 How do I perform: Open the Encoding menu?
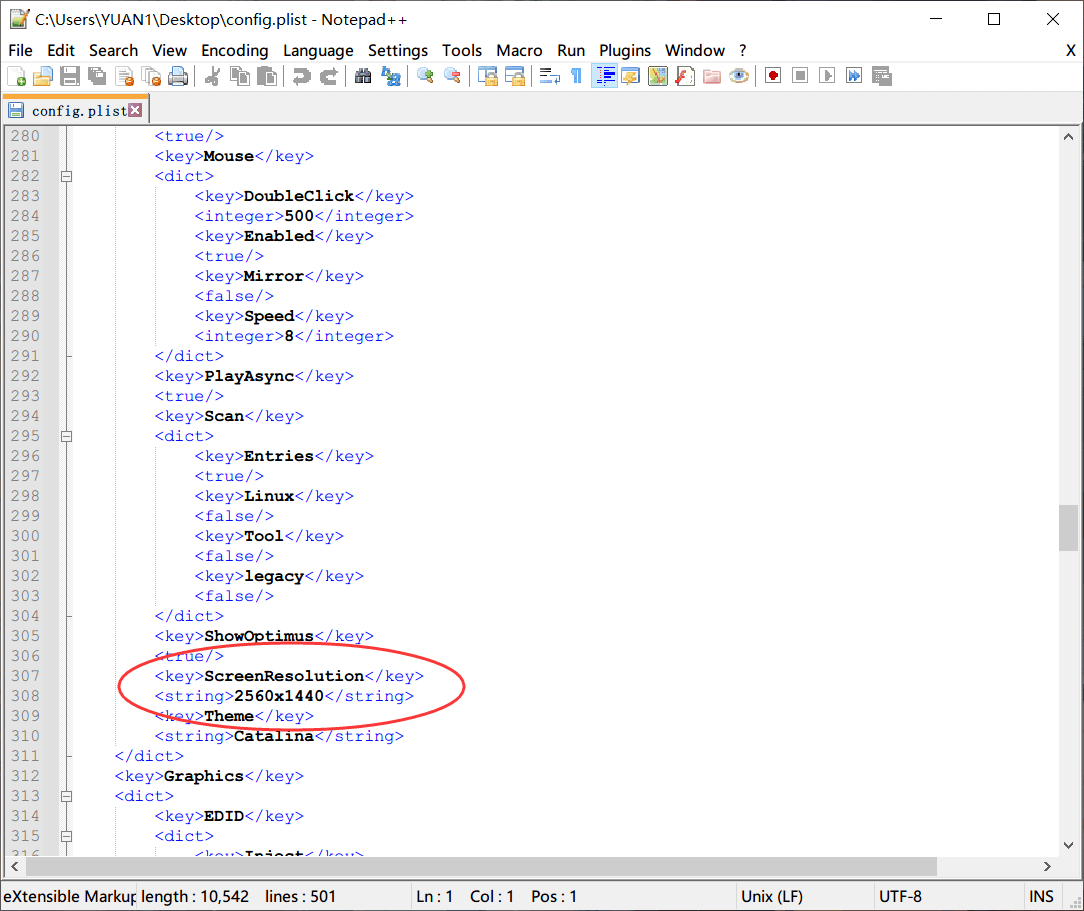pos(234,50)
